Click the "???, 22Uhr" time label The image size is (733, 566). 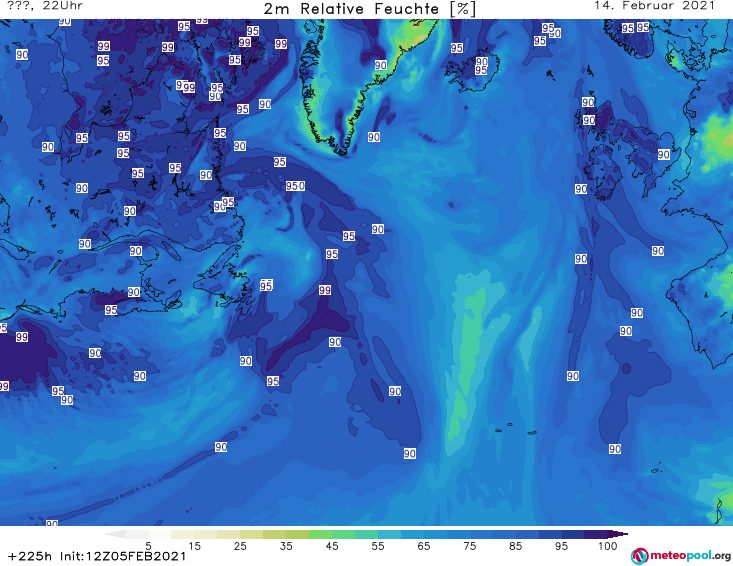coord(45,6)
